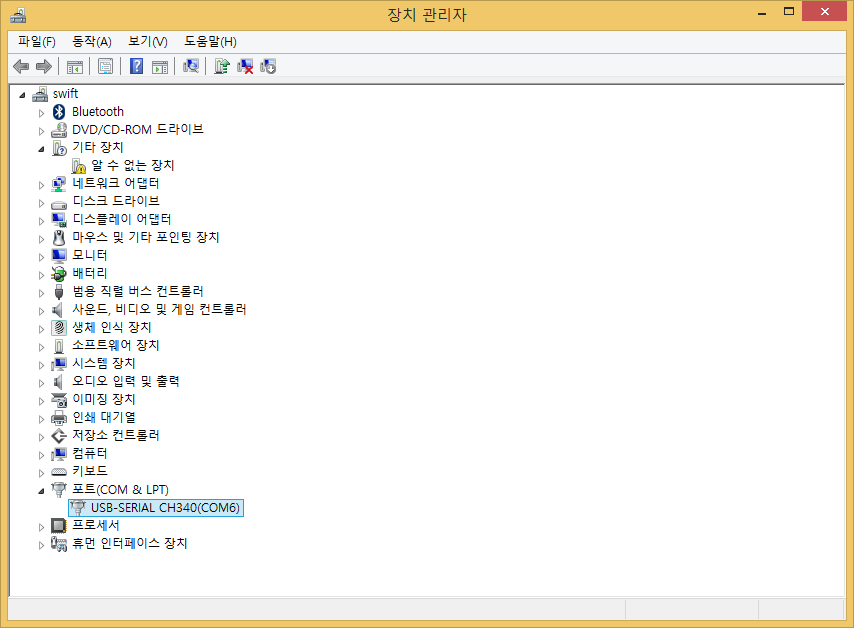Select the 모니터 label
Image resolution: width=854 pixels, height=628 pixels.
[x=90, y=255]
